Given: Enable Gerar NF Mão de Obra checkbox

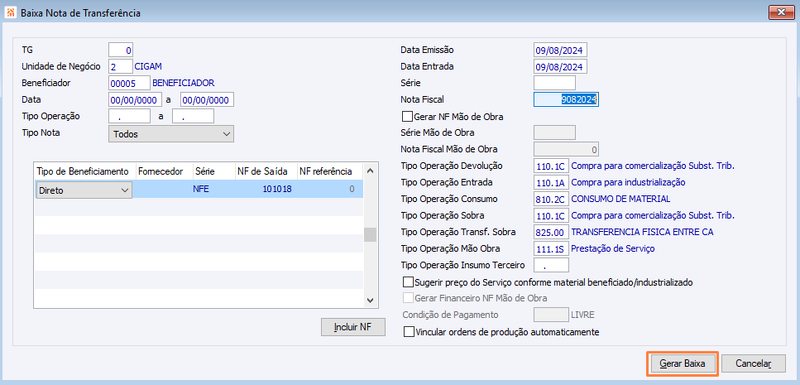Looking at the screenshot, I should 407,117.
